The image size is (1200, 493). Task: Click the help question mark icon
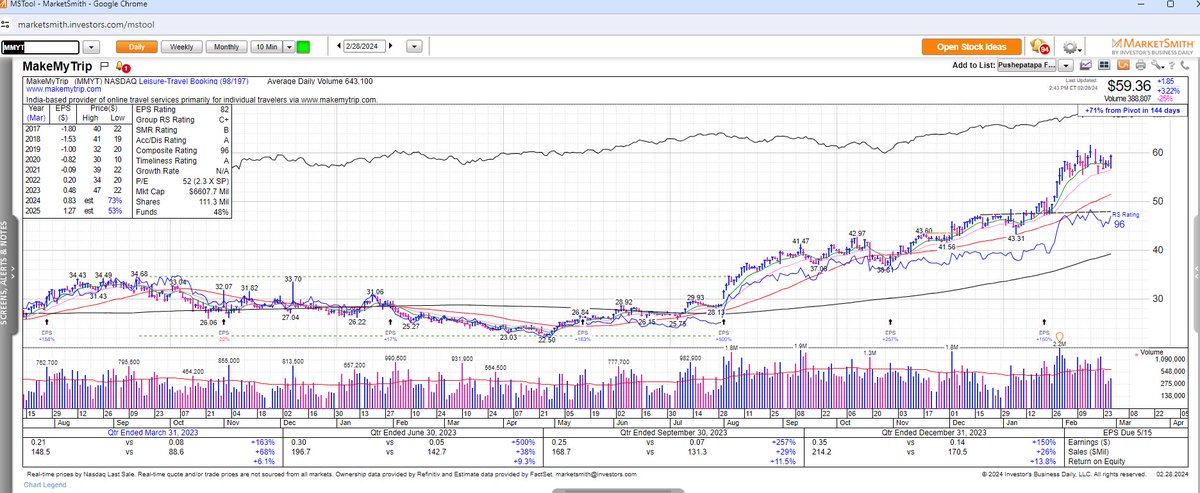1174,64
